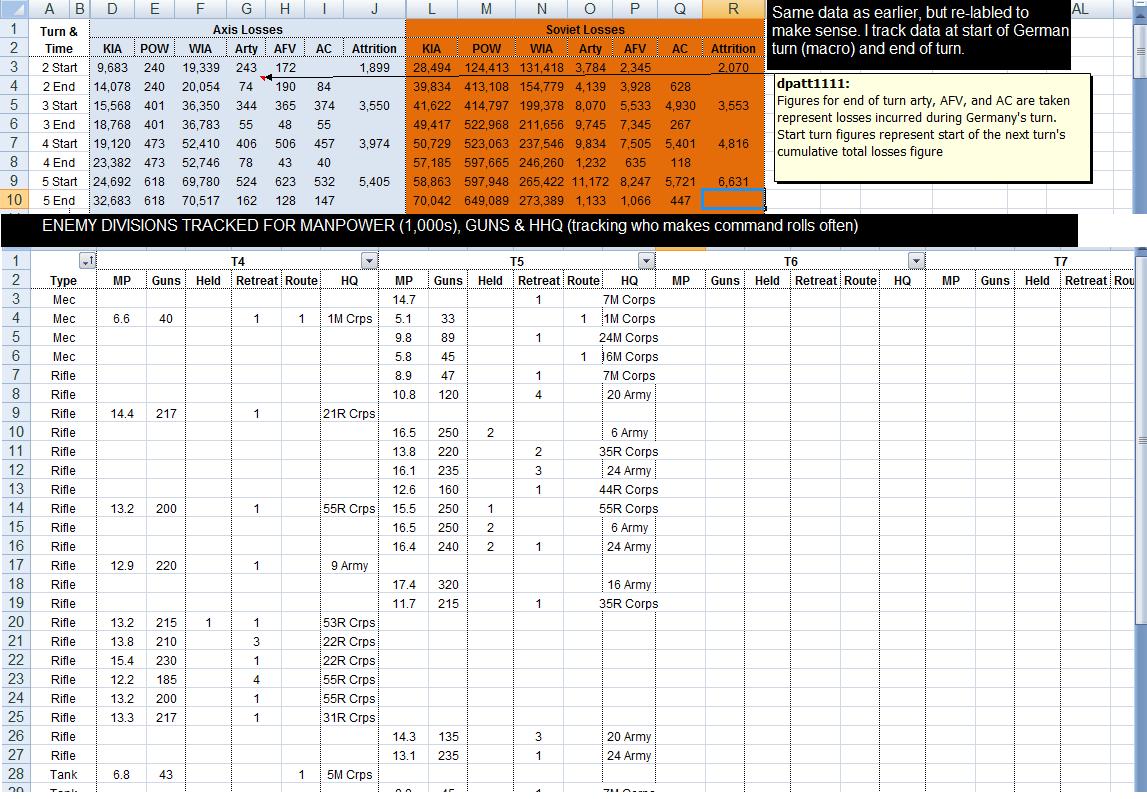Viewport: 1147px width, 799px height.
Task: Click the 'Axis Losses' header cell
Action: tap(247, 29)
